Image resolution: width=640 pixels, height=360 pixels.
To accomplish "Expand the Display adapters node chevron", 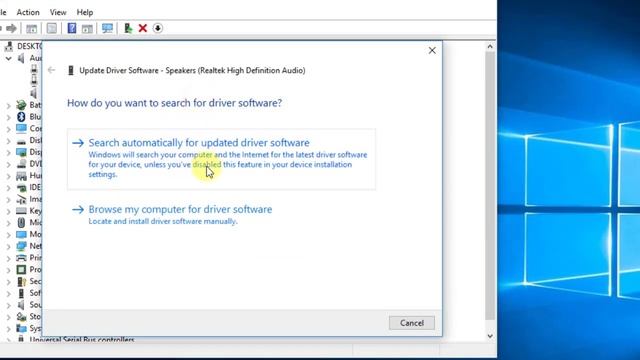I will click(x=9, y=153).
